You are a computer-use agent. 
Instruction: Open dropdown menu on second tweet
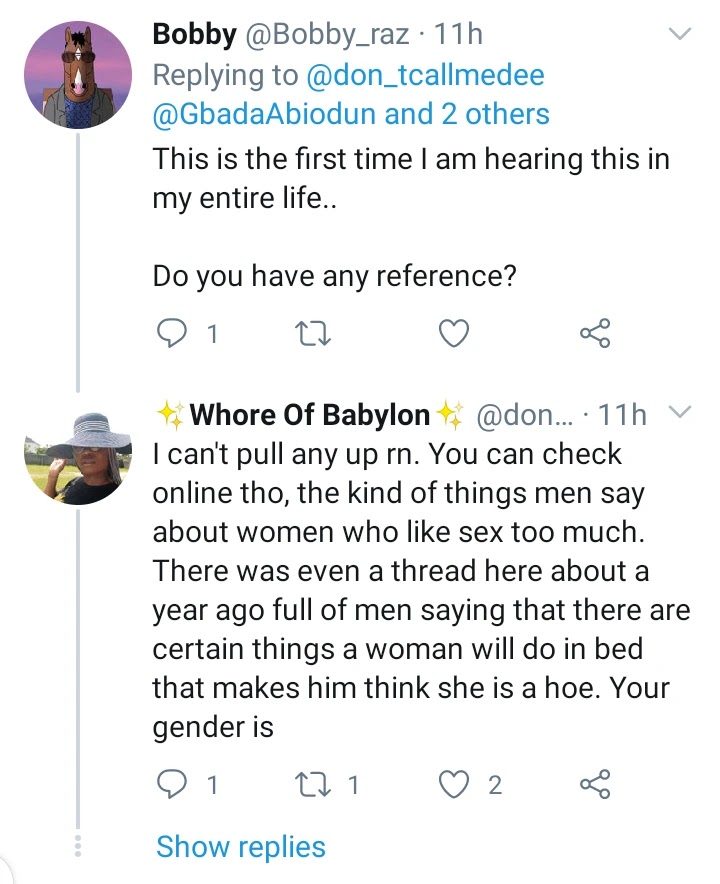coord(680,414)
